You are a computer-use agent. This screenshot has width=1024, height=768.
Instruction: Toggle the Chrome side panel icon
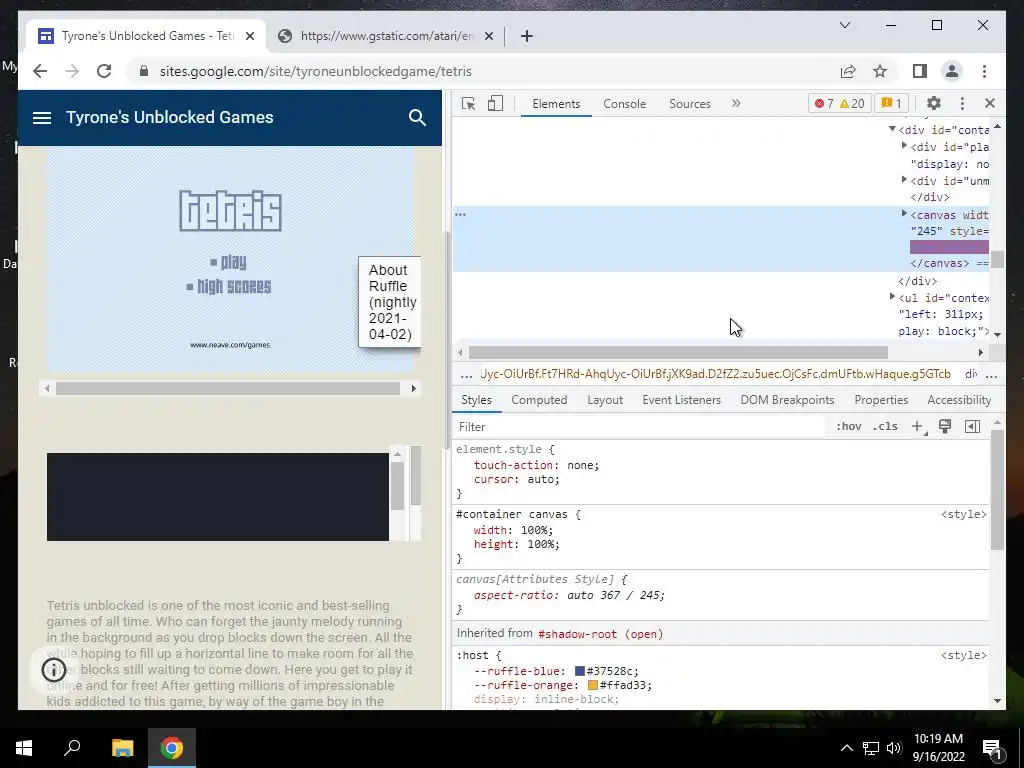[x=920, y=71]
